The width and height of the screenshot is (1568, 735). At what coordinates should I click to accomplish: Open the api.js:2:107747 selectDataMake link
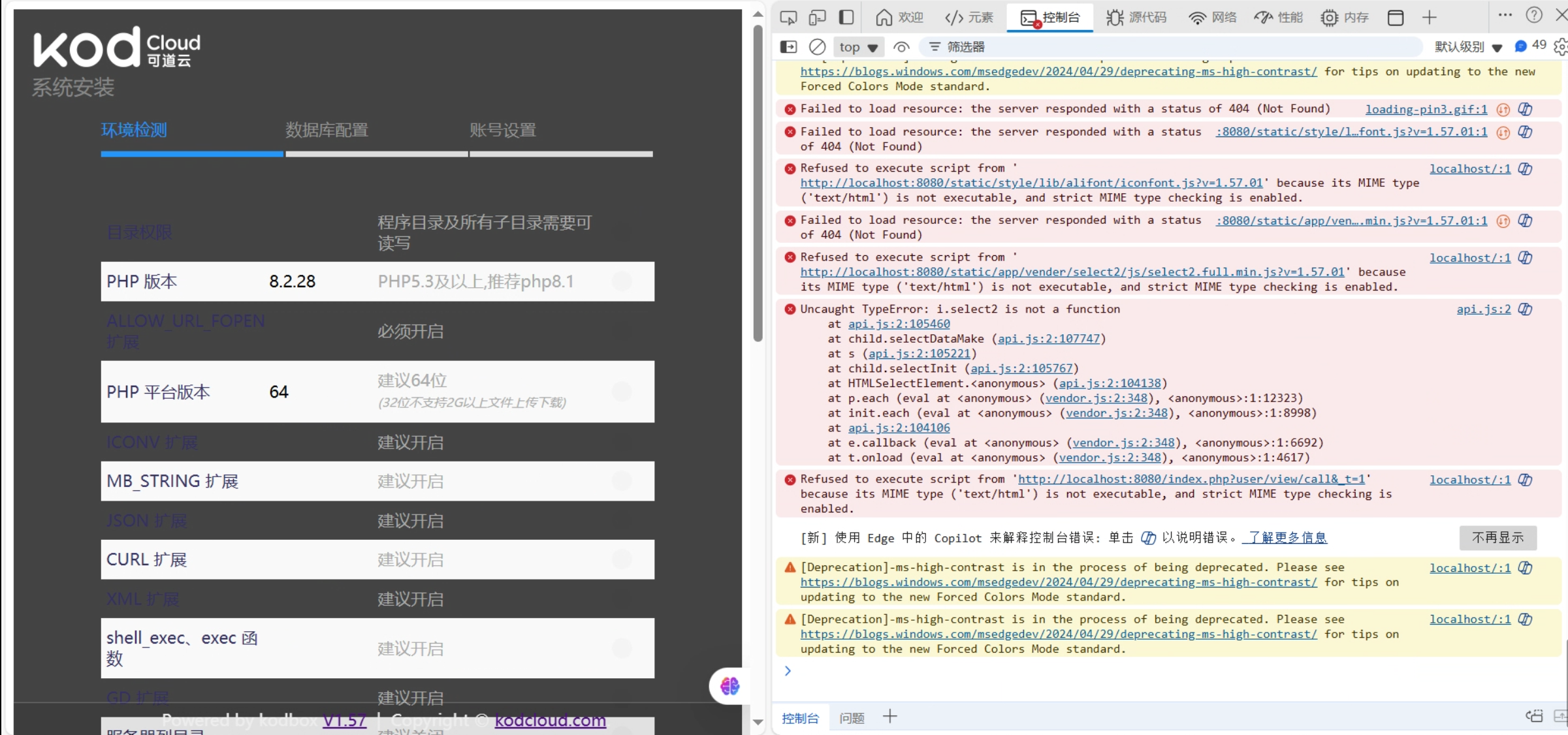click(x=1049, y=339)
